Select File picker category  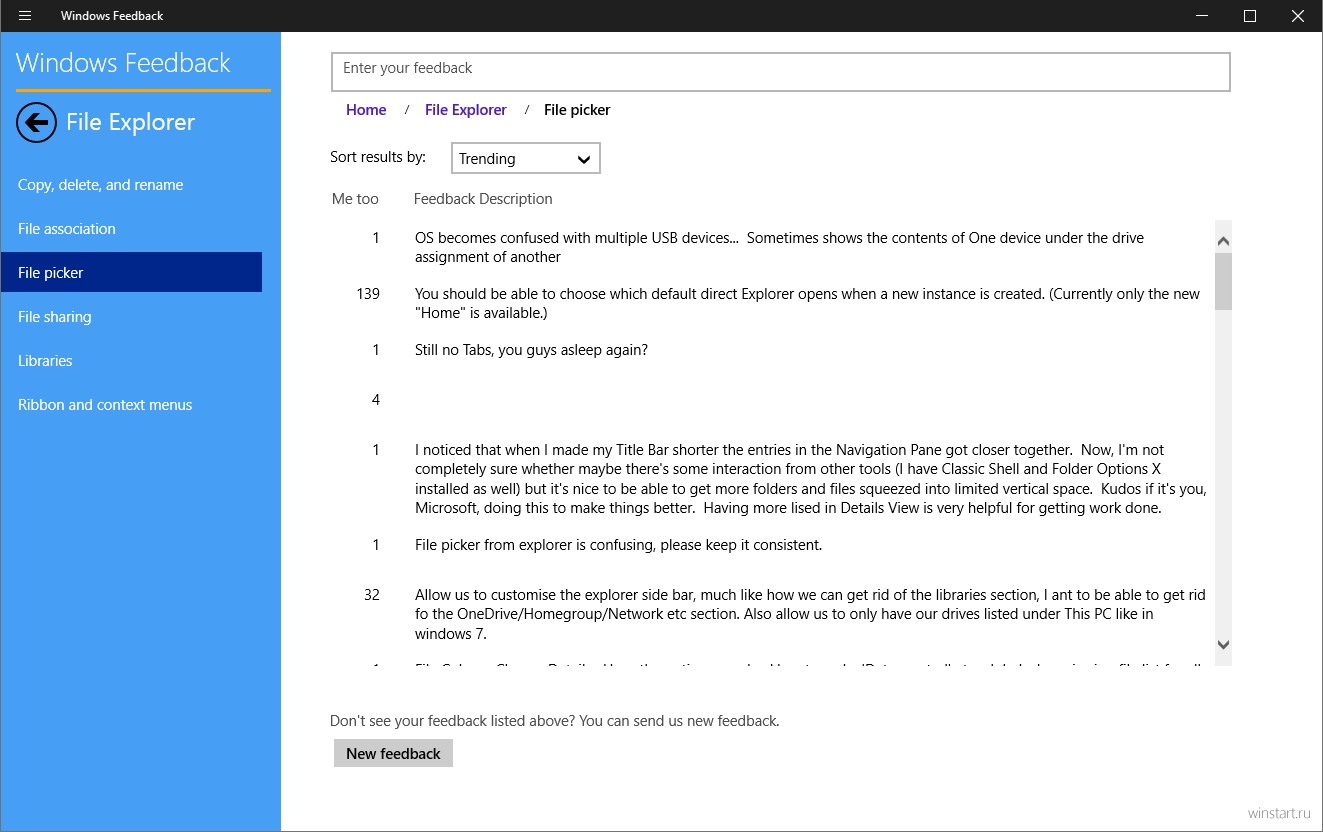131,273
